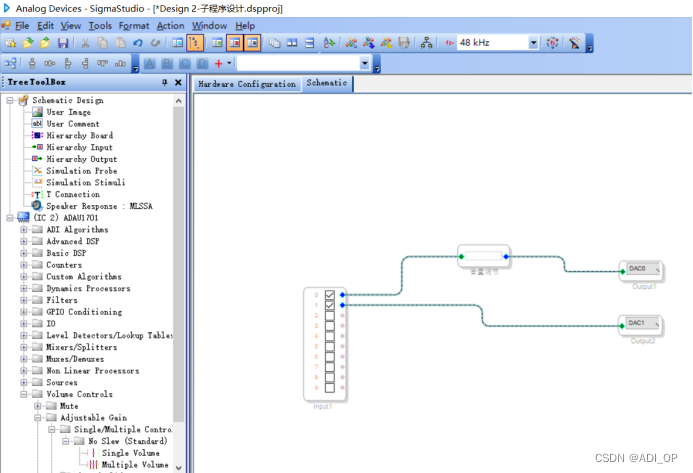Switch to the Schematic tab
The image size is (693, 473).
[x=327, y=83]
